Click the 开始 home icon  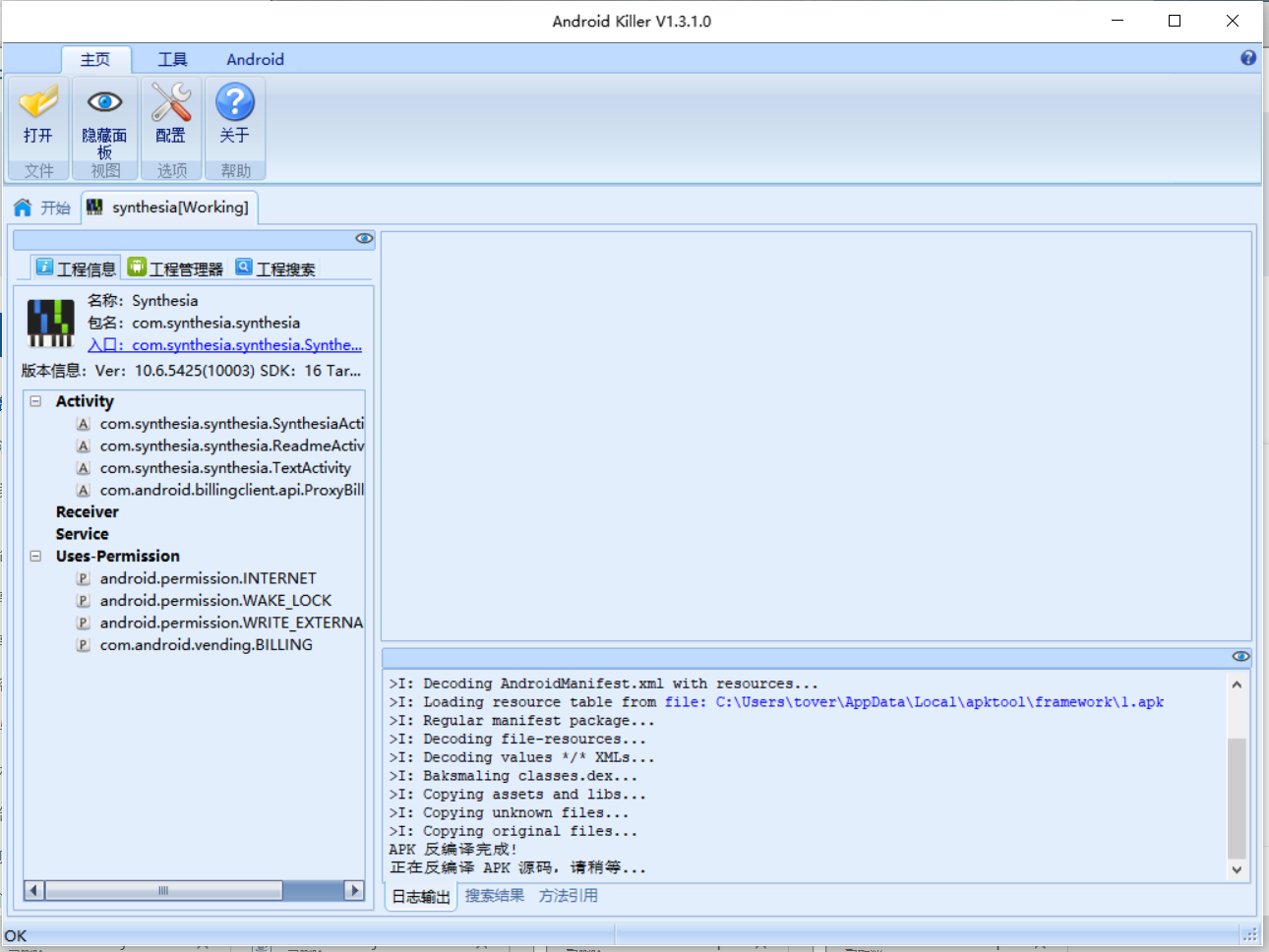(x=23, y=208)
